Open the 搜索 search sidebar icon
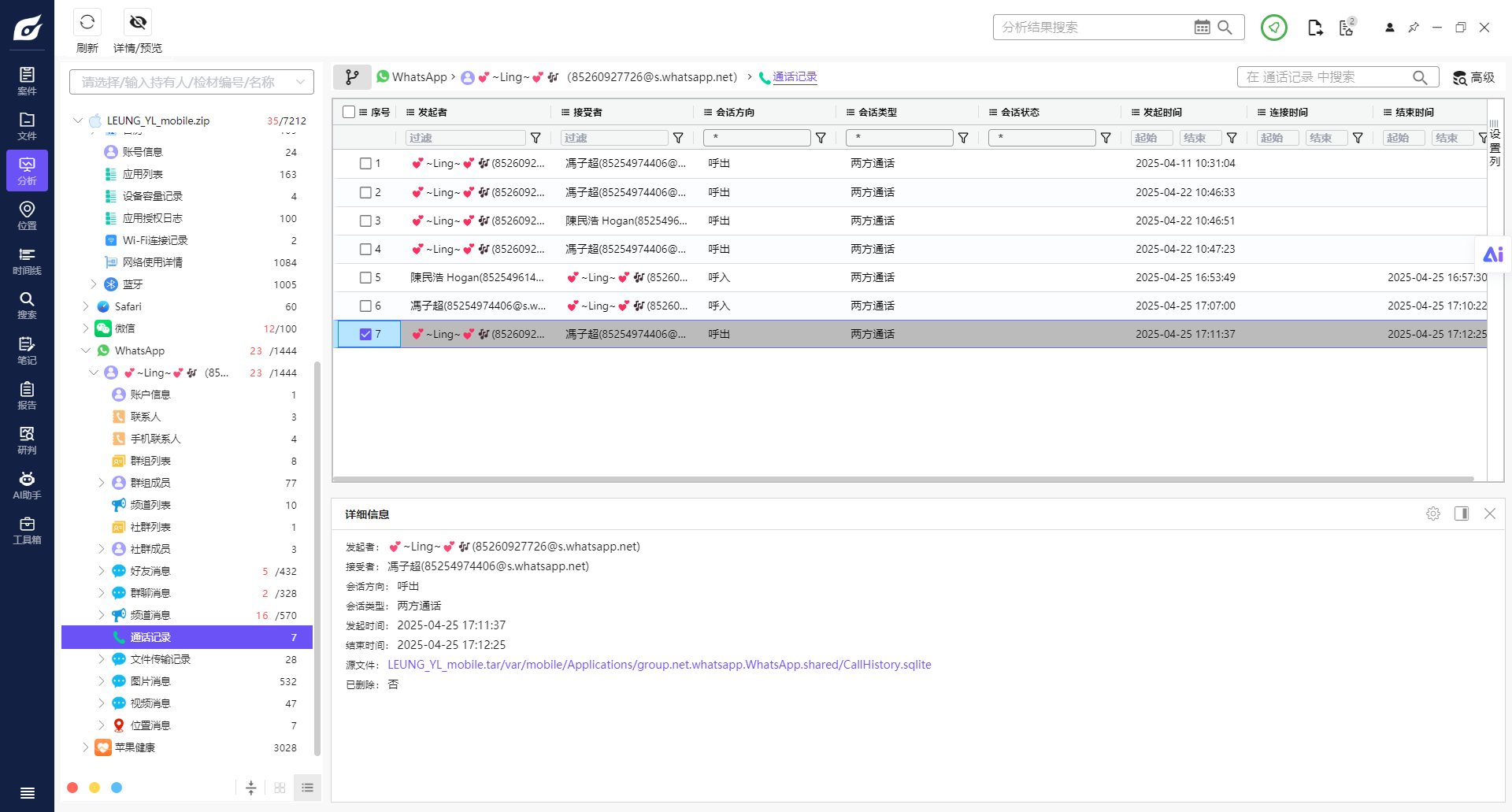The height and width of the screenshot is (812, 1512). click(27, 306)
